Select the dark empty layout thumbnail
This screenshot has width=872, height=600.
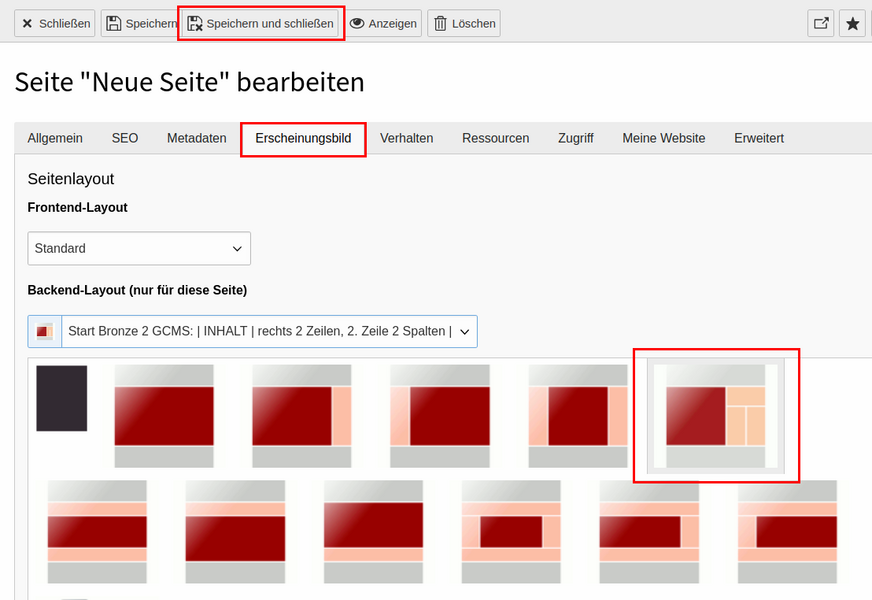[x=62, y=398]
